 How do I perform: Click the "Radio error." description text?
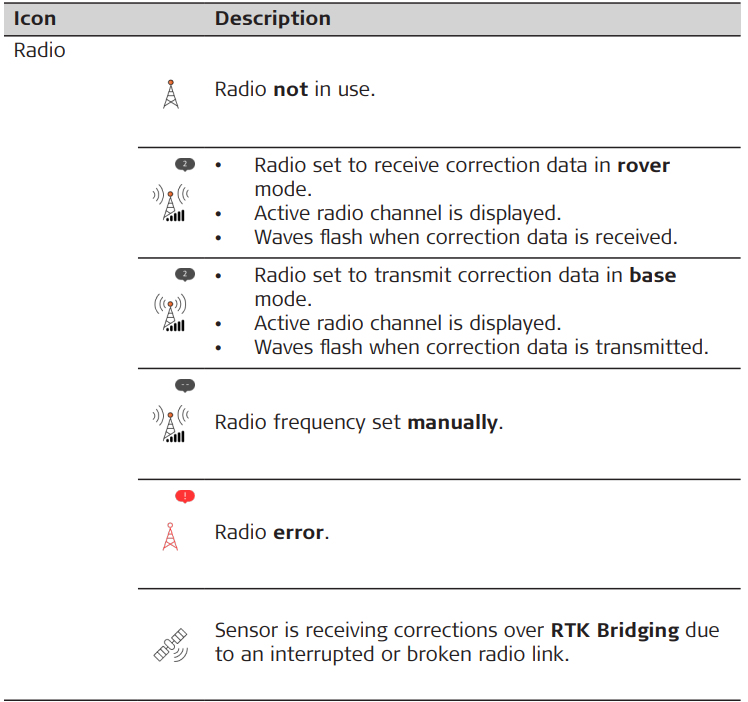(x=272, y=533)
